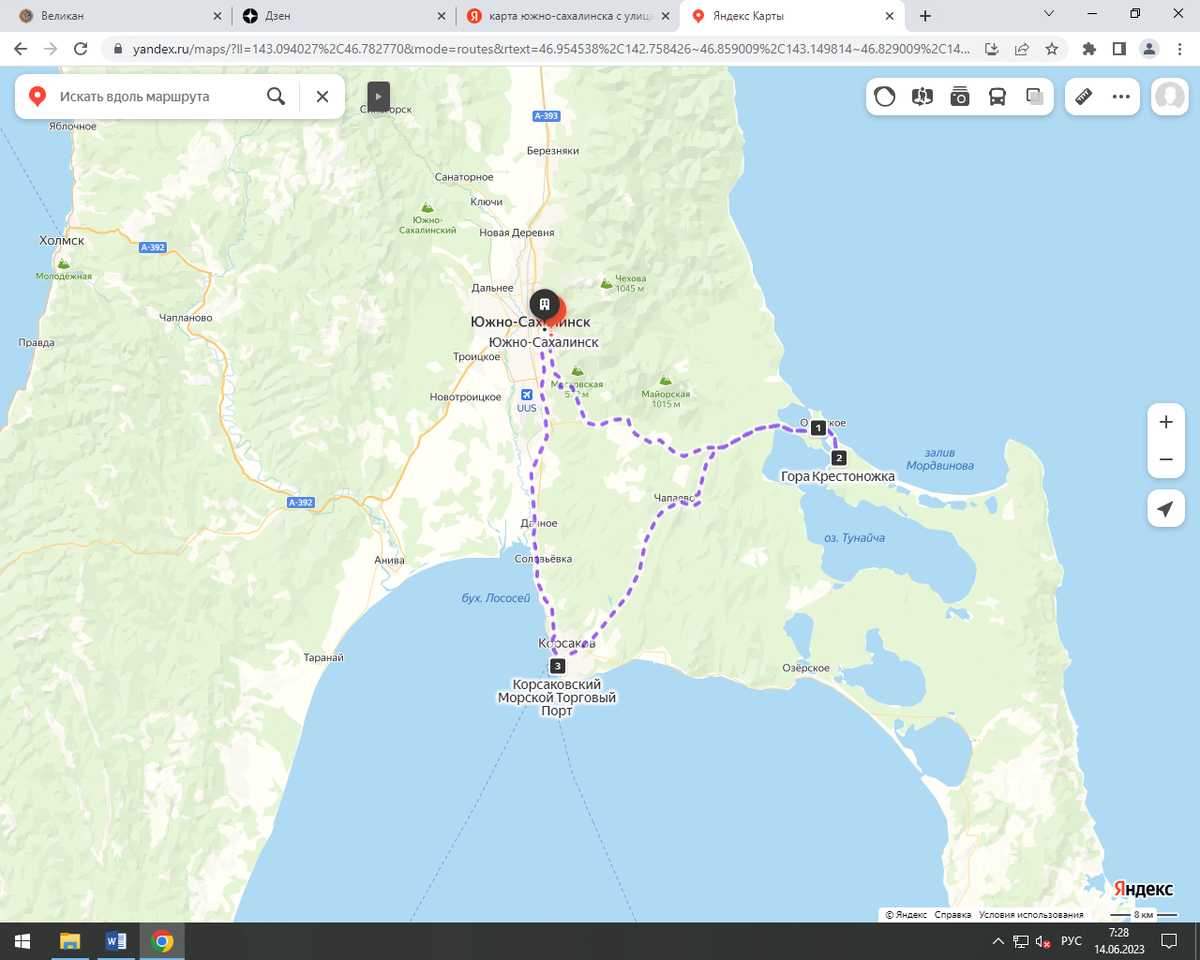The width and height of the screenshot is (1200, 960).
Task: Zoom out the map with minus button
Action: point(1165,459)
